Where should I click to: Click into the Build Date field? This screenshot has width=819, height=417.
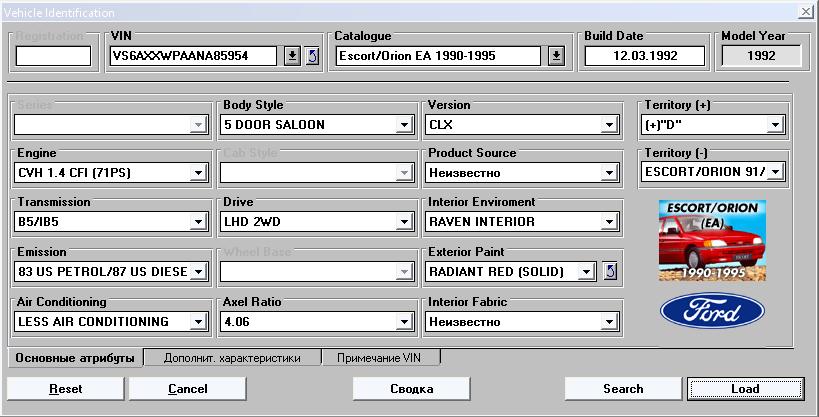(x=644, y=56)
